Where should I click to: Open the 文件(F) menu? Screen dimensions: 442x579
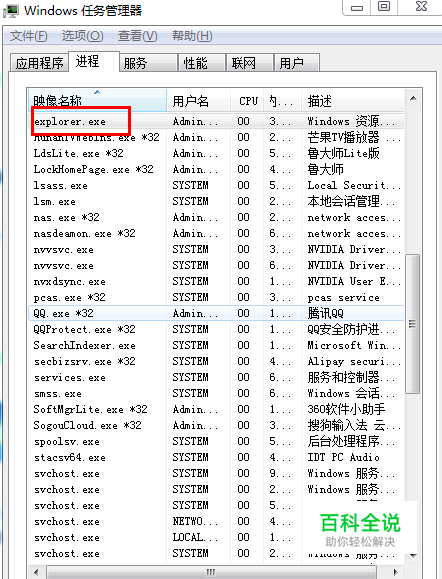click(x=28, y=36)
